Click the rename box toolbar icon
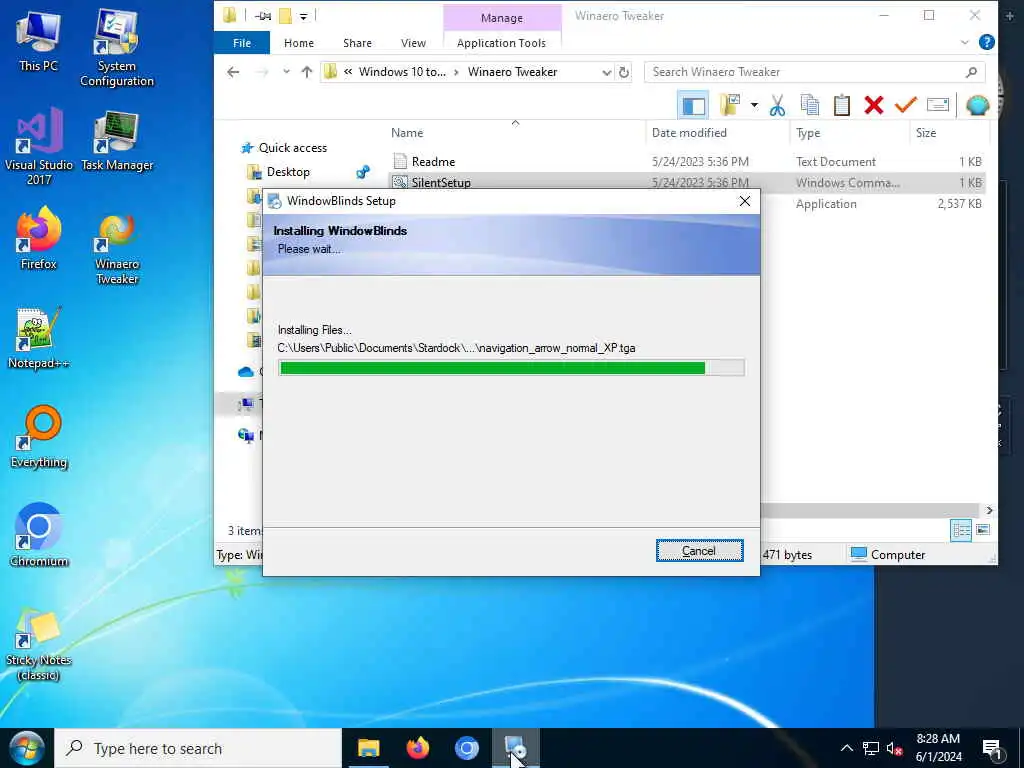Image resolution: width=1024 pixels, height=768 pixels. tap(938, 104)
